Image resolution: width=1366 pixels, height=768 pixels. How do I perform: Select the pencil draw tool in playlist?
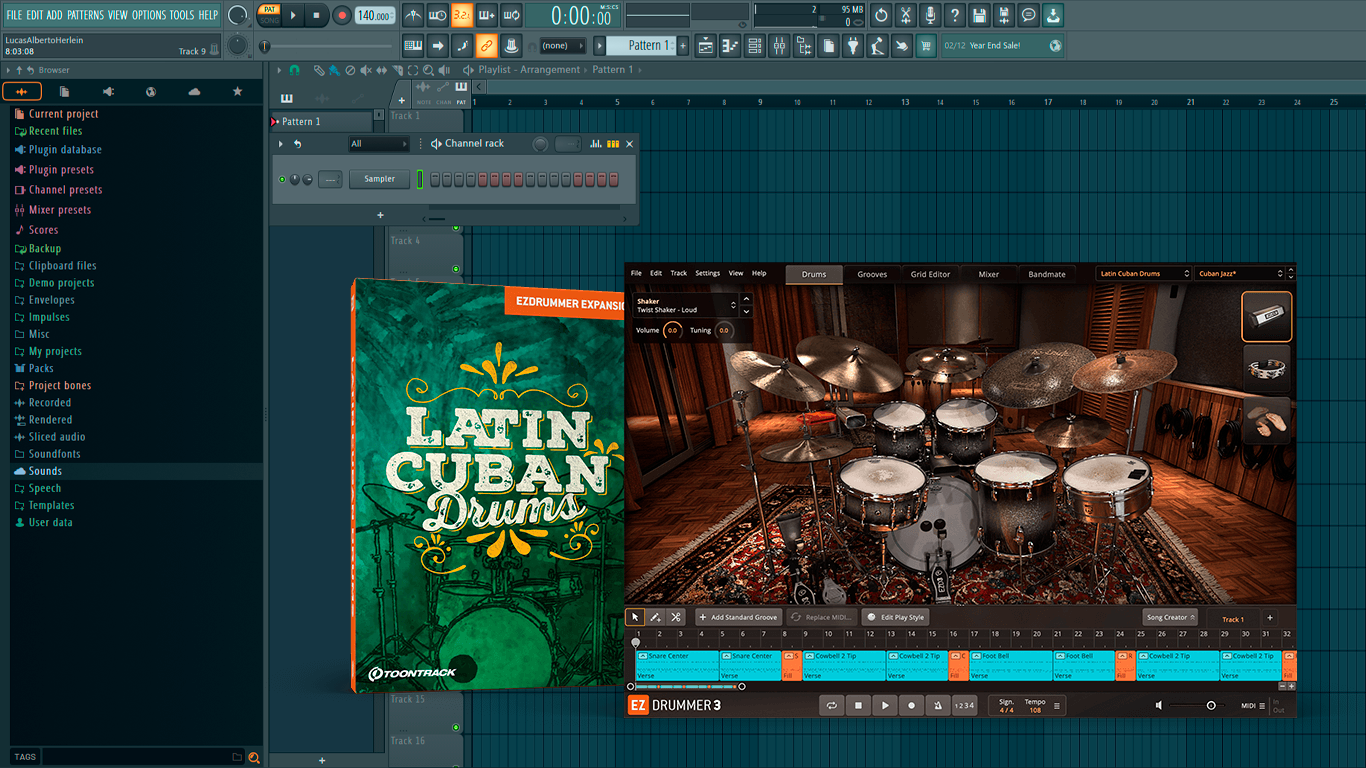point(319,70)
